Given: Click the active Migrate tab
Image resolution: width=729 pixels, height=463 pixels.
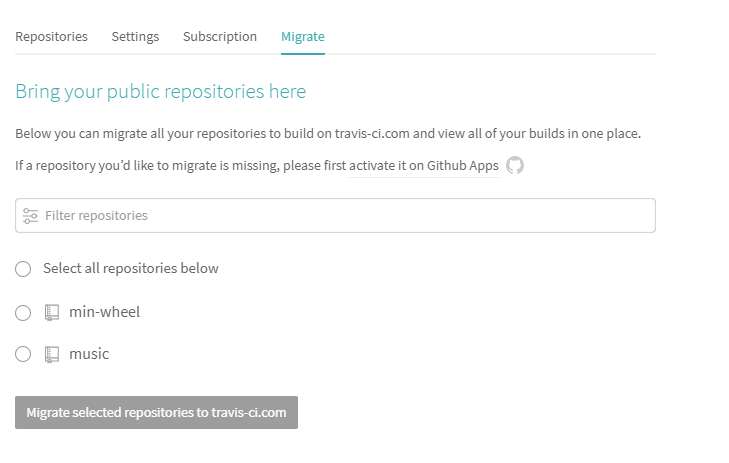Looking at the screenshot, I should (x=303, y=36).
